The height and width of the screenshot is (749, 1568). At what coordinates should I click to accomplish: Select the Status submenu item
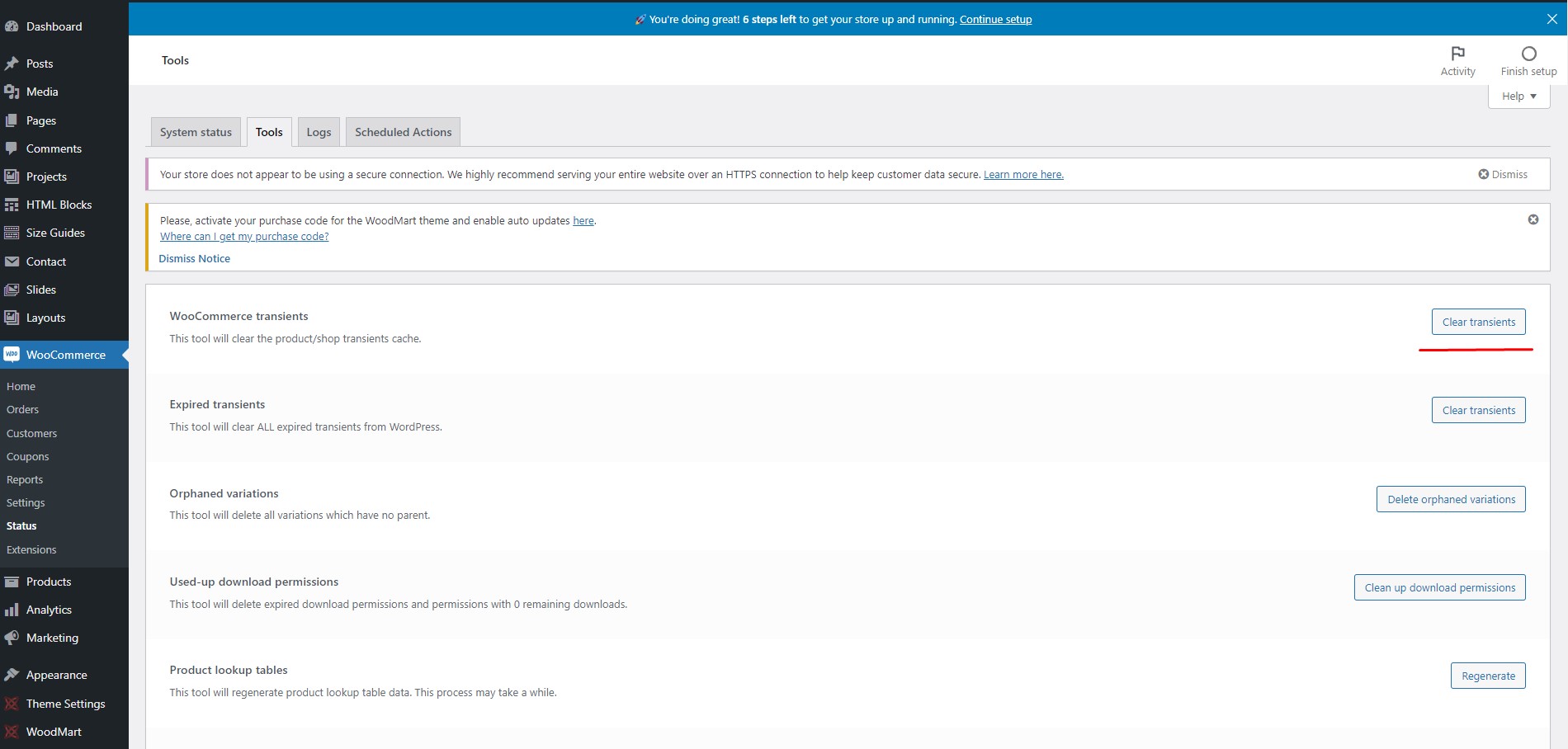tap(21, 525)
